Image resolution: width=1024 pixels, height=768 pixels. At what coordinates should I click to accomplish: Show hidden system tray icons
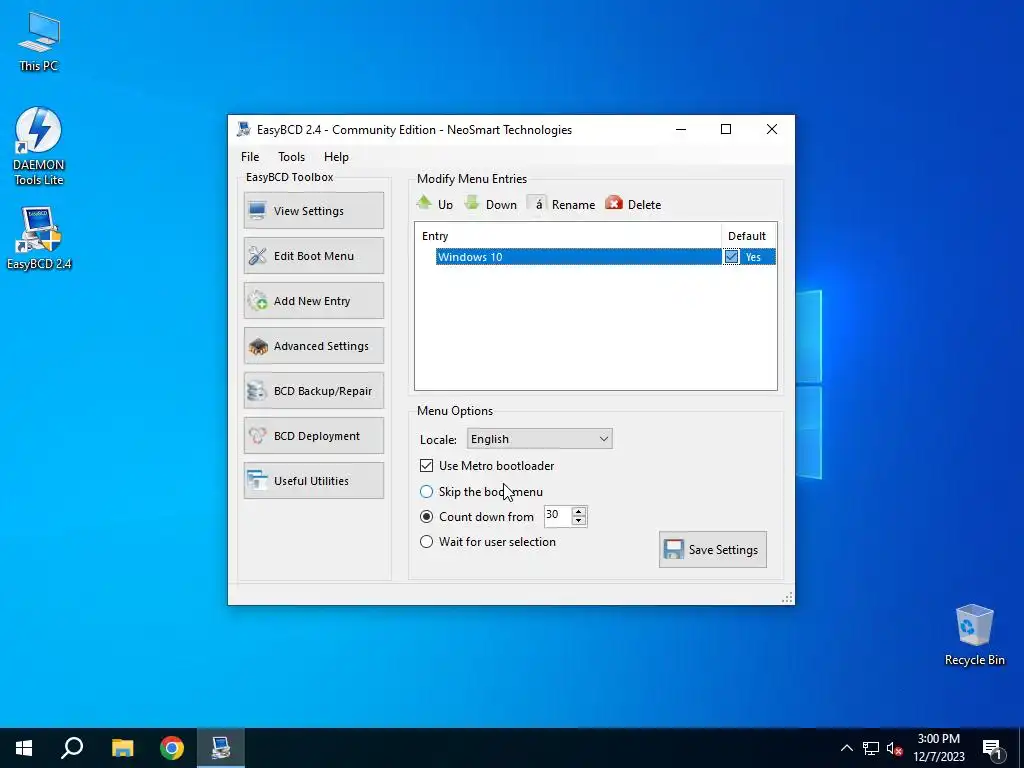click(x=846, y=748)
